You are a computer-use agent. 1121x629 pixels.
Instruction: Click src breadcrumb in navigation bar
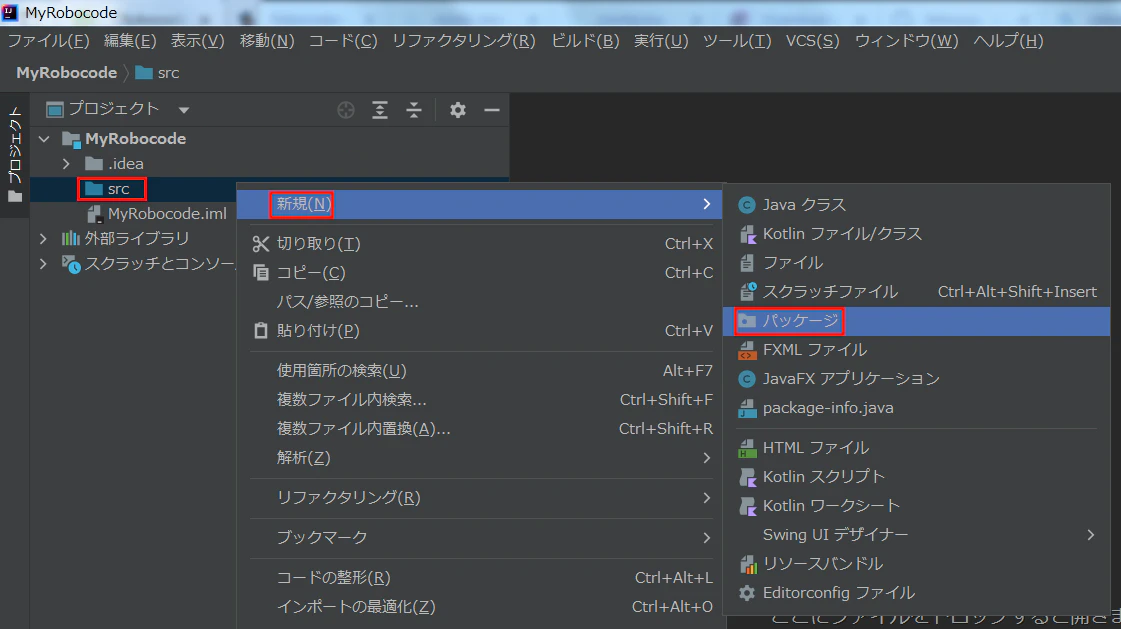click(x=157, y=73)
